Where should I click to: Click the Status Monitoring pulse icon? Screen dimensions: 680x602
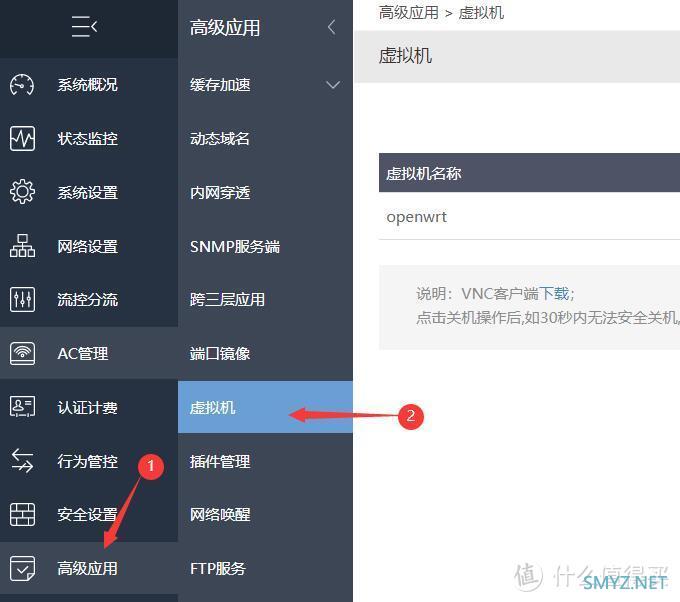(22, 138)
